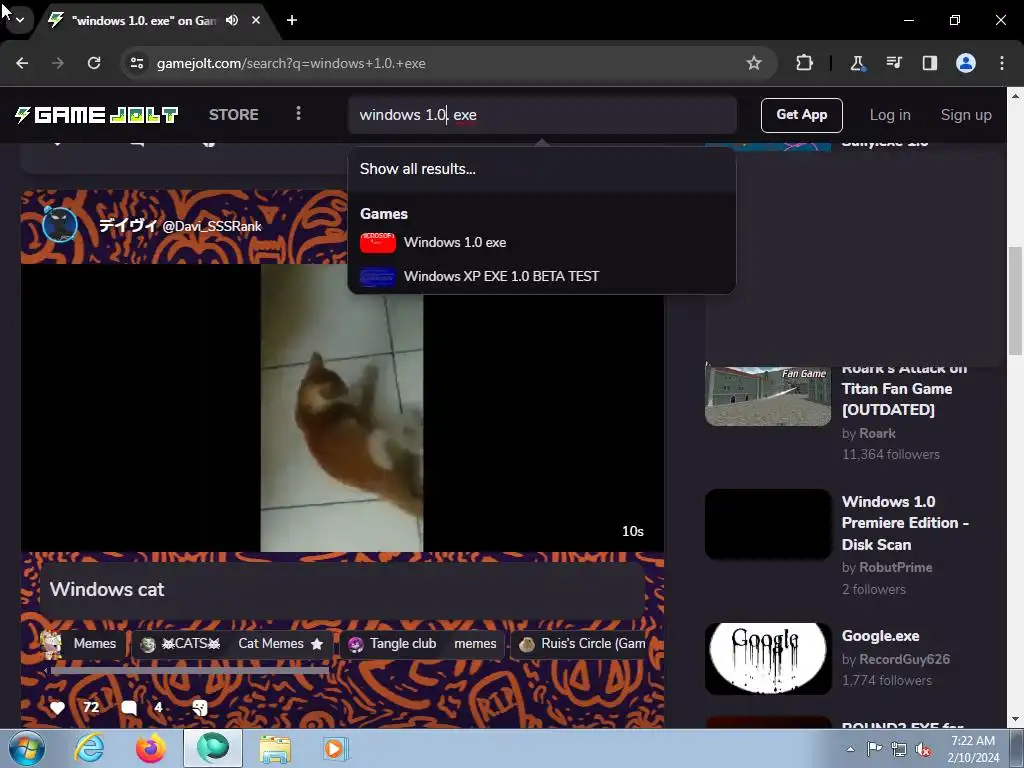The width and height of the screenshot is (1024, 768).
Task: Click the Sign up link
Action: [966, 115]
